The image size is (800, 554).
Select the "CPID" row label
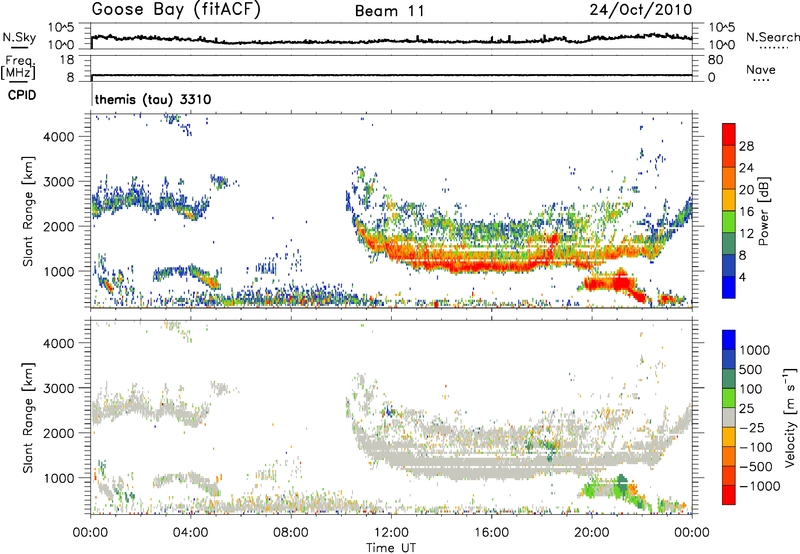click(22, 95)
